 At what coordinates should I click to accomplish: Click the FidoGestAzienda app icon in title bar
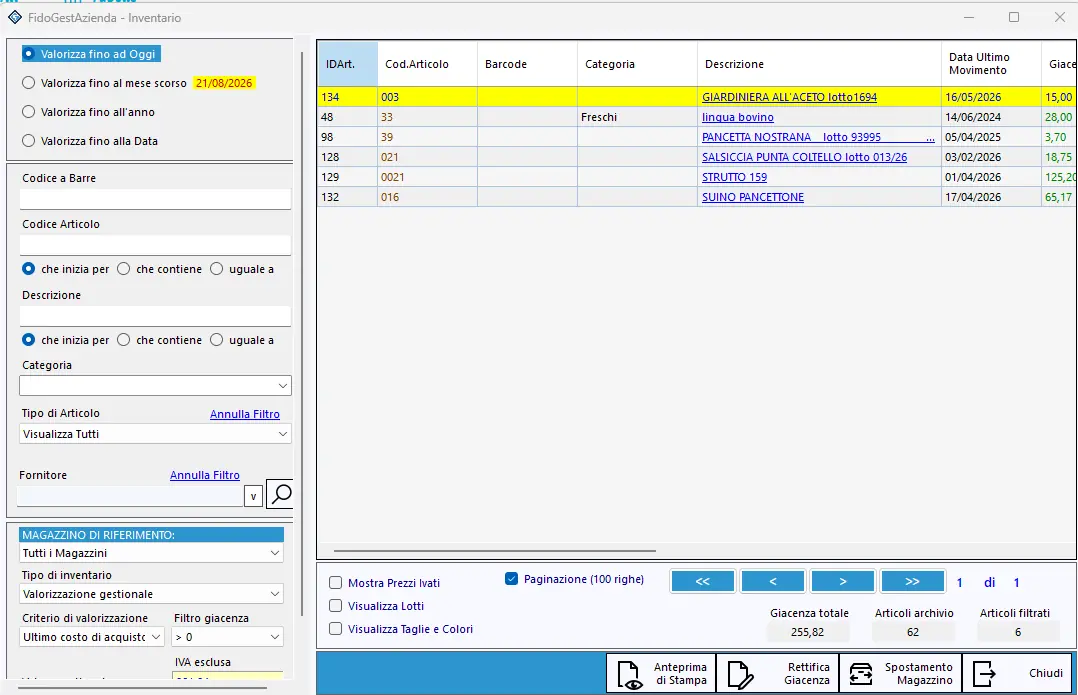click(15, 17)
